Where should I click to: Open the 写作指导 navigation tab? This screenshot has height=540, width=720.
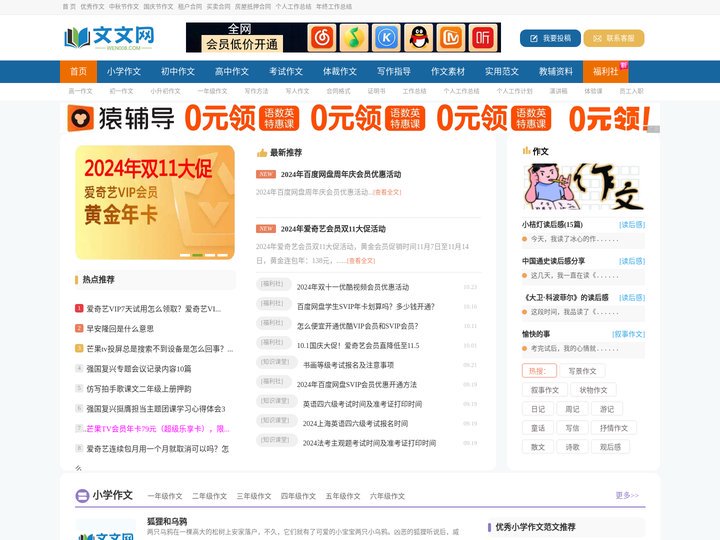coord(394,71)
